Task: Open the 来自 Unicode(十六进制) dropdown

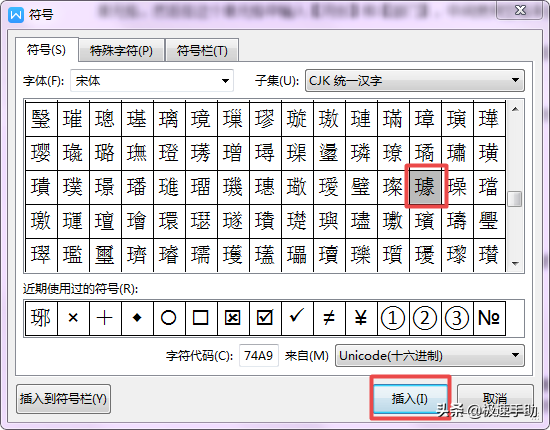Action: tap(430, 356)
